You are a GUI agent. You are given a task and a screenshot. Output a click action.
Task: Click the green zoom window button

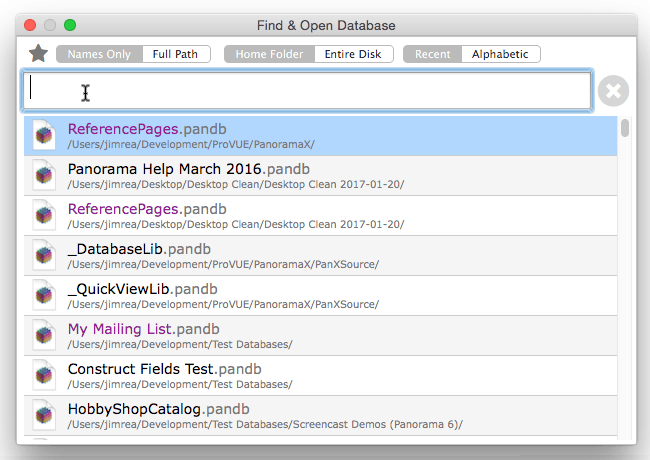pyautogui.click(x=70, y=25)
